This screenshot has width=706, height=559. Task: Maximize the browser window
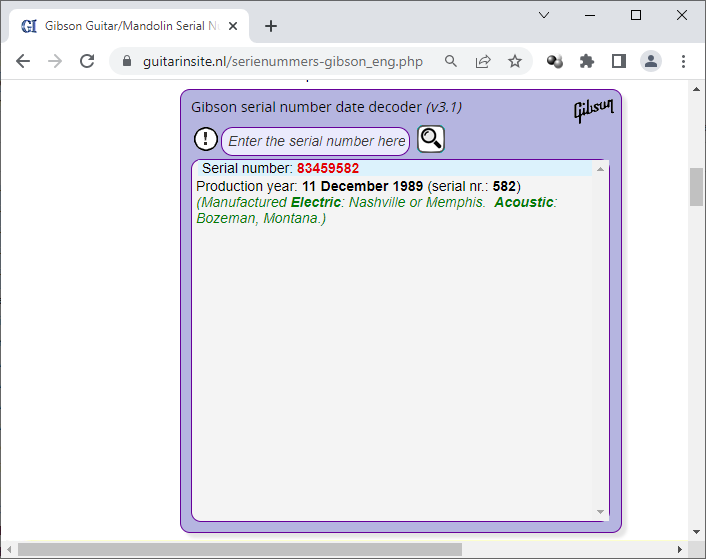pos(636,15)
